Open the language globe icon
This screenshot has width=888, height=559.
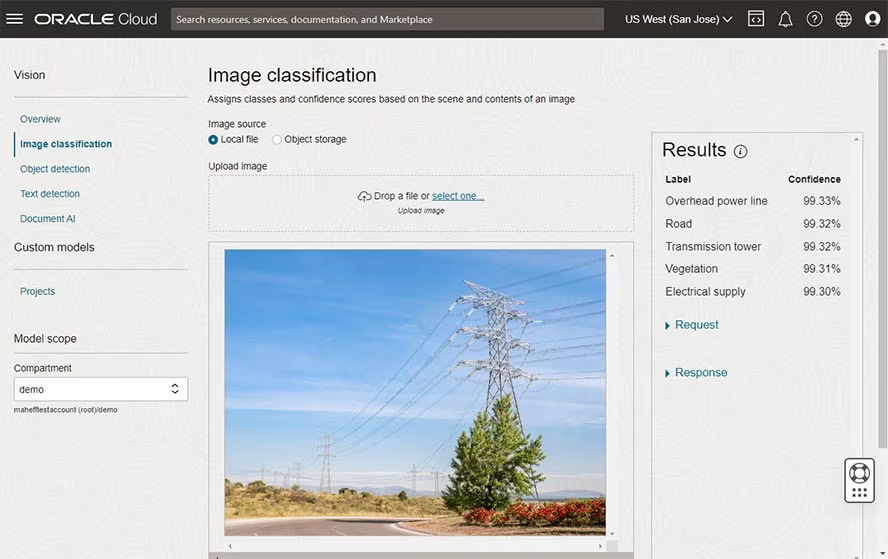coord(843,19)
